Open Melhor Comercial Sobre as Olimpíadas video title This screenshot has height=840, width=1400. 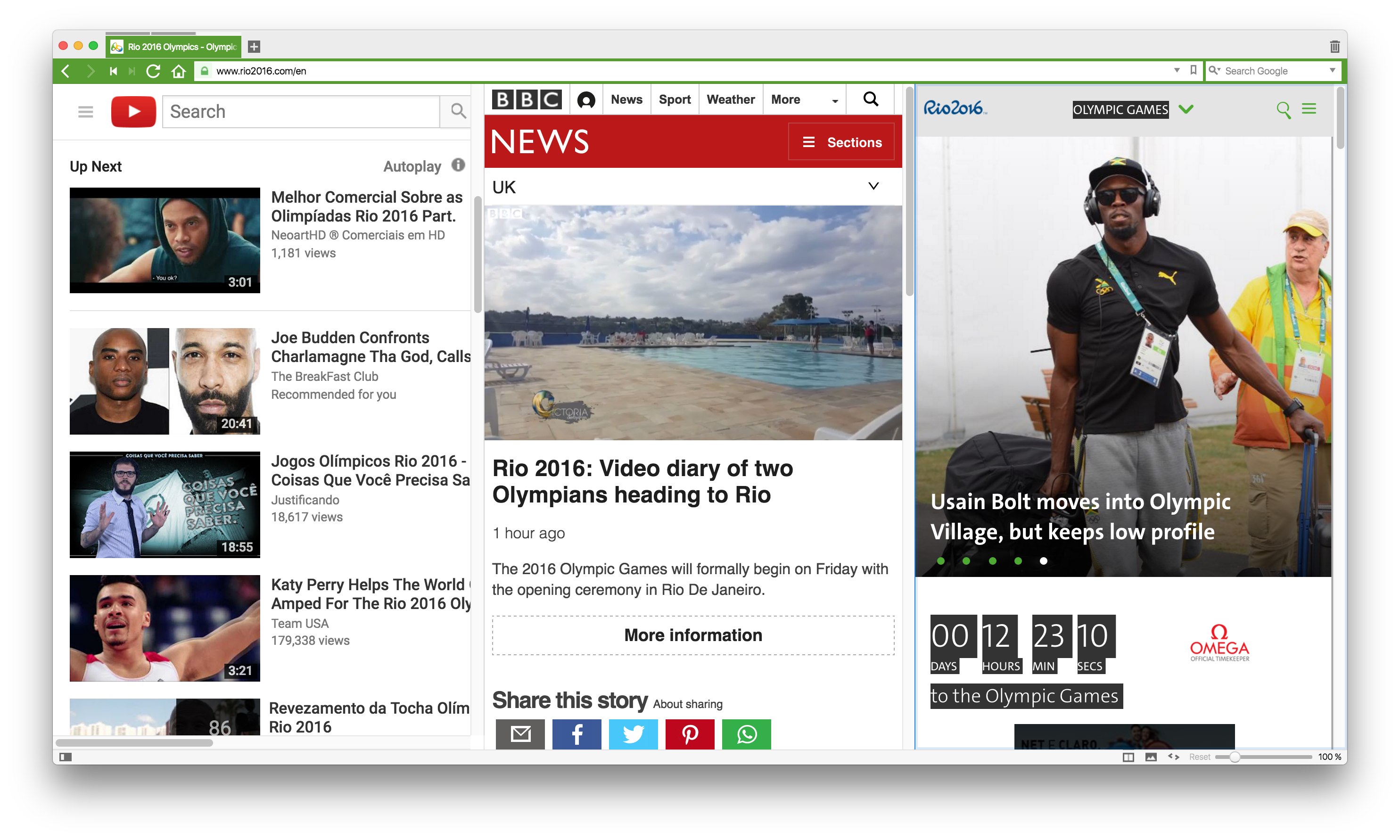(367, 206)
